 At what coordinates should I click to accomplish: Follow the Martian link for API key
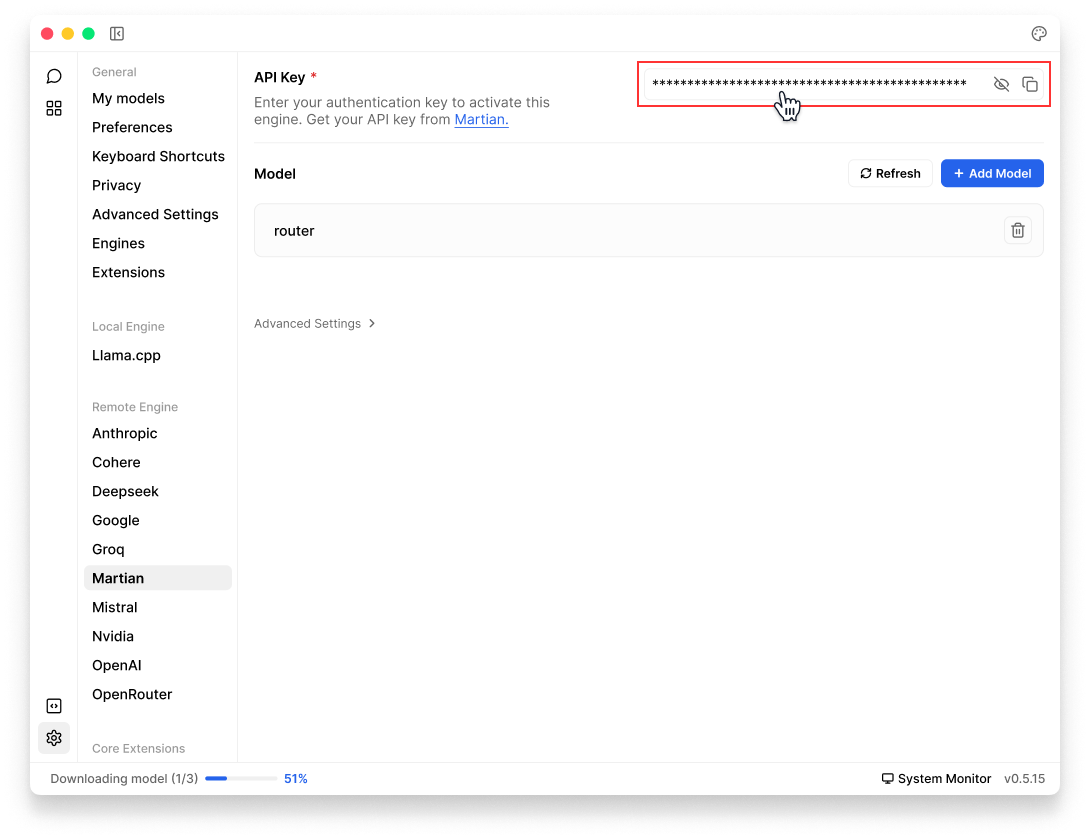pos(481,119)
